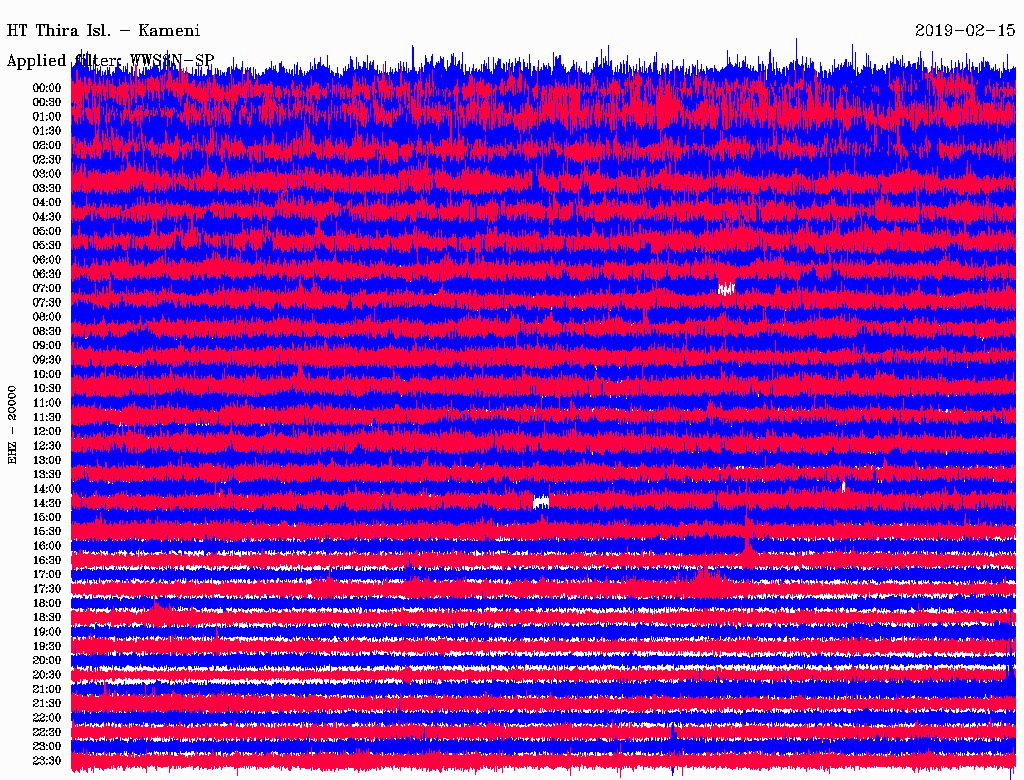
Task: Click the white data gap on the 07:00 trace
Action: (x=726, y=288)
